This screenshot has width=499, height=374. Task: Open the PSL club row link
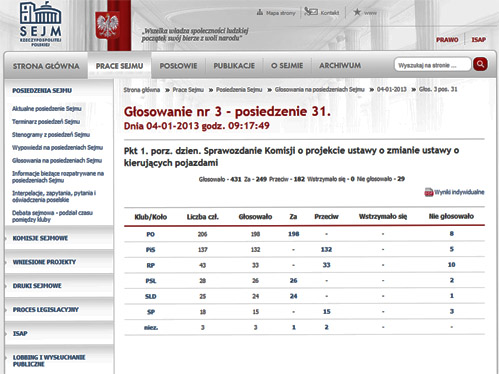[151, 281]
